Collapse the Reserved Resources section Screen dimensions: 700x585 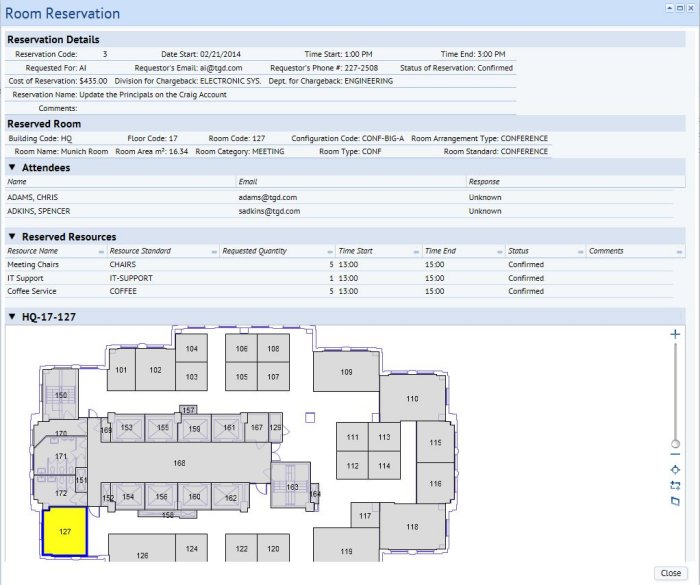coord(12,237)
